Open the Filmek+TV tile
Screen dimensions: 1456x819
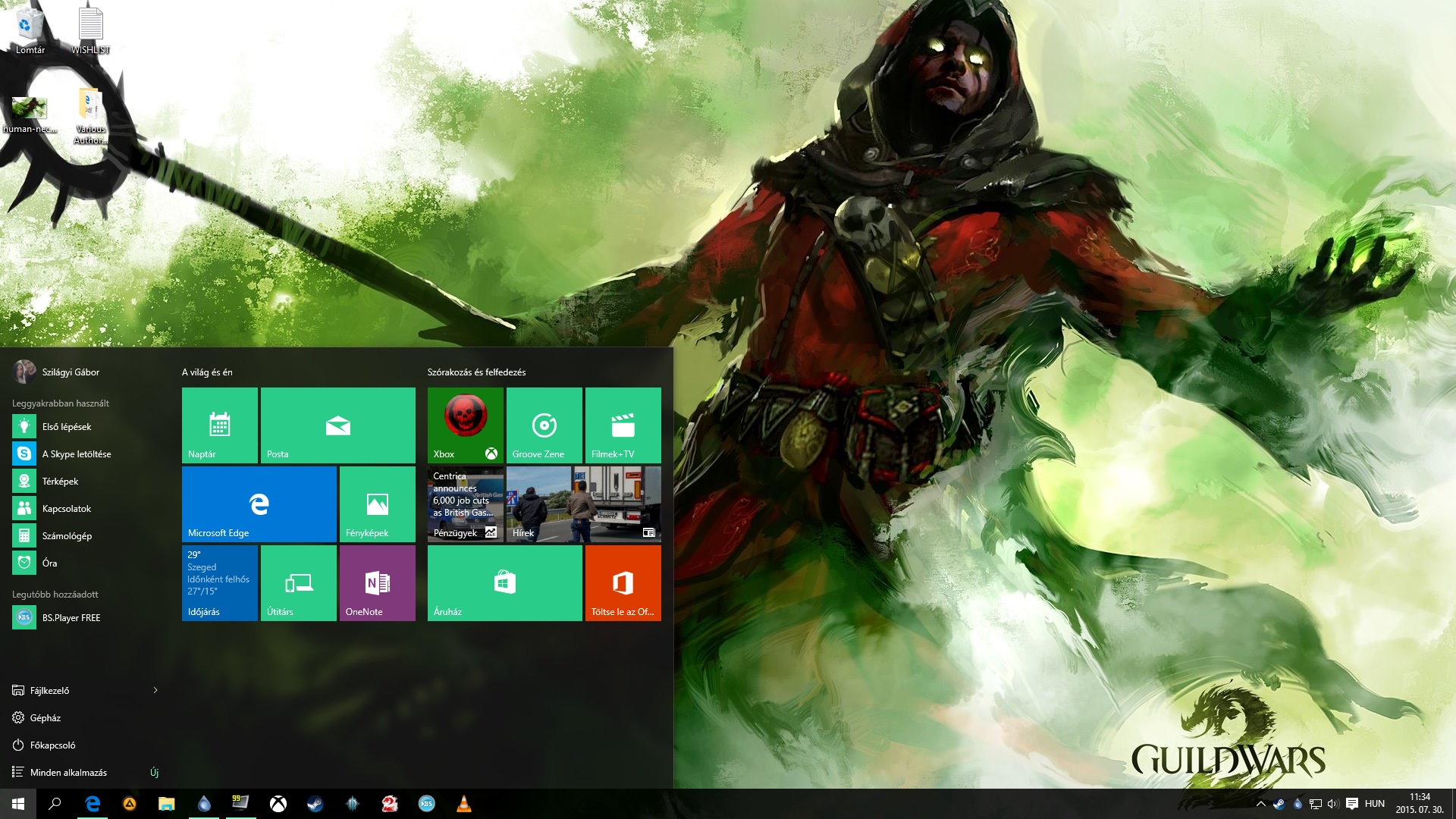[x=623, y=425]
